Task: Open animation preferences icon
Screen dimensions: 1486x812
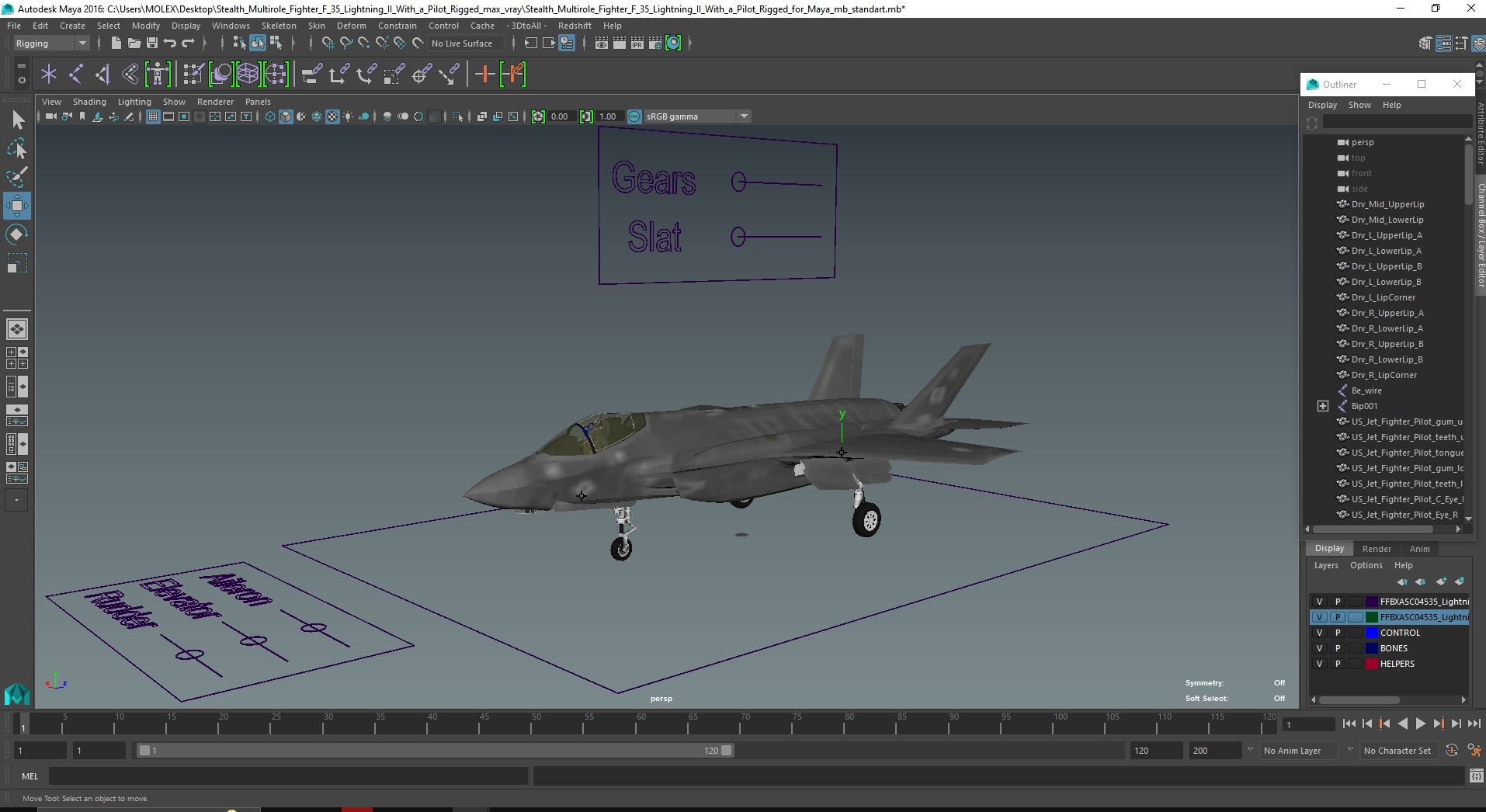Action: [x=1474, y=751]
